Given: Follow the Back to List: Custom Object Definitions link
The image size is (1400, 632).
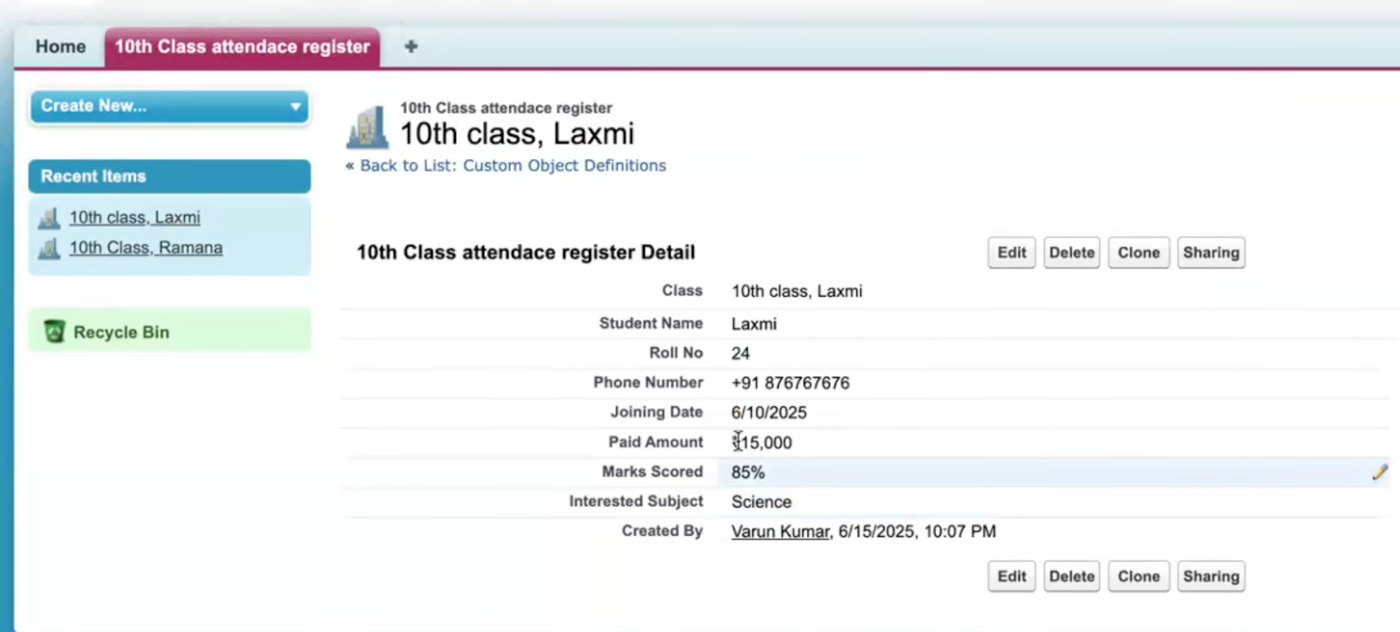Looking at the screenshot, I should 512,166.
